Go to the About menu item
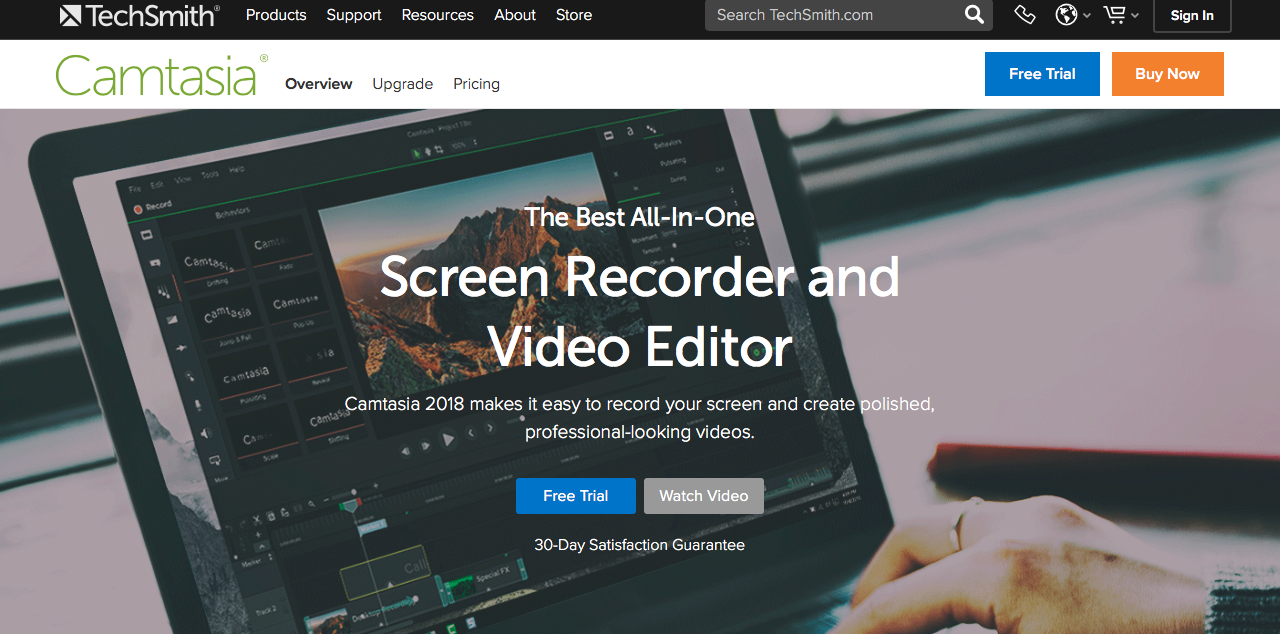 coord(515,15)
